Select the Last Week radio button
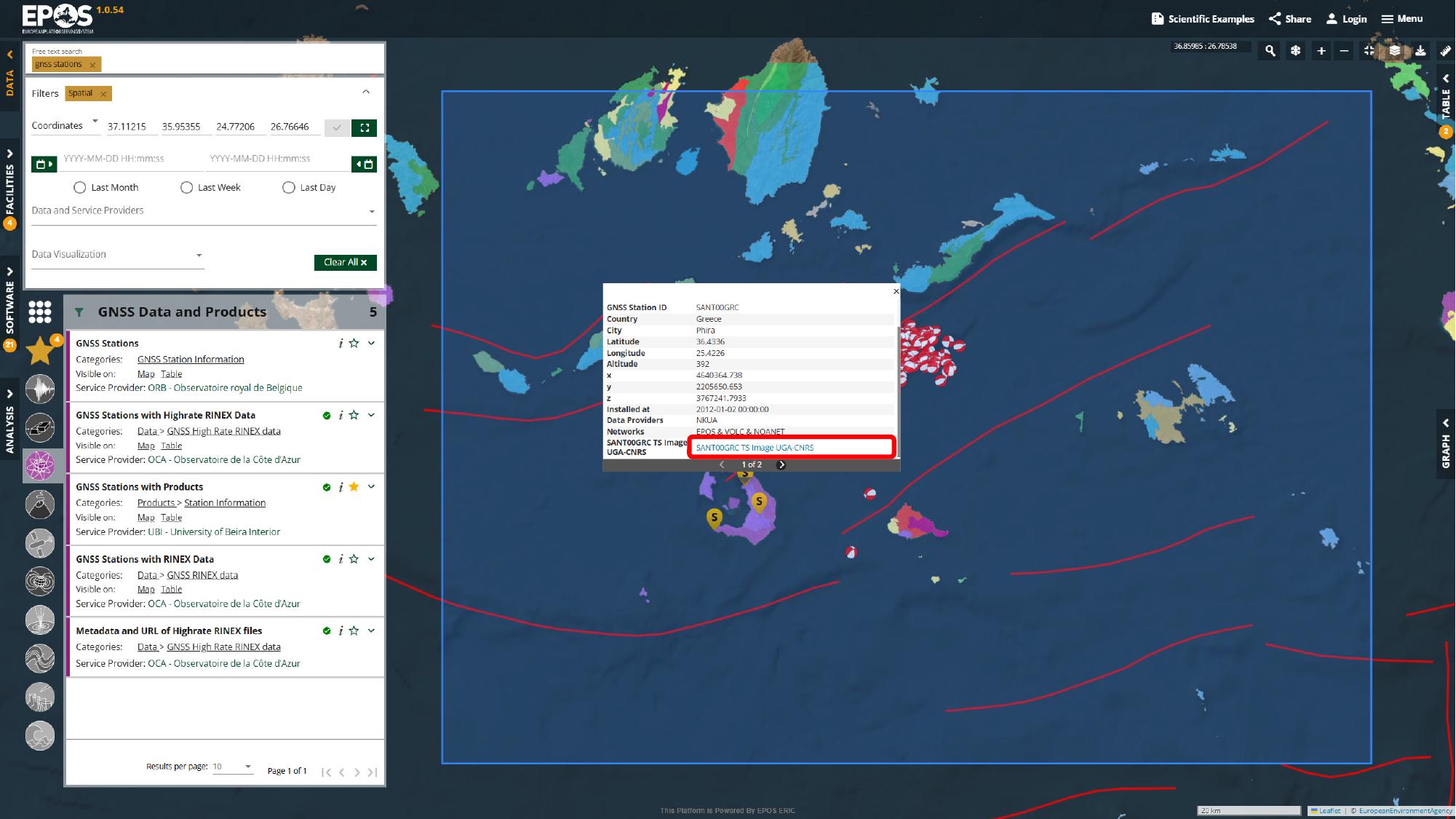The image size is (1456, 819). (x=187, y=187)
